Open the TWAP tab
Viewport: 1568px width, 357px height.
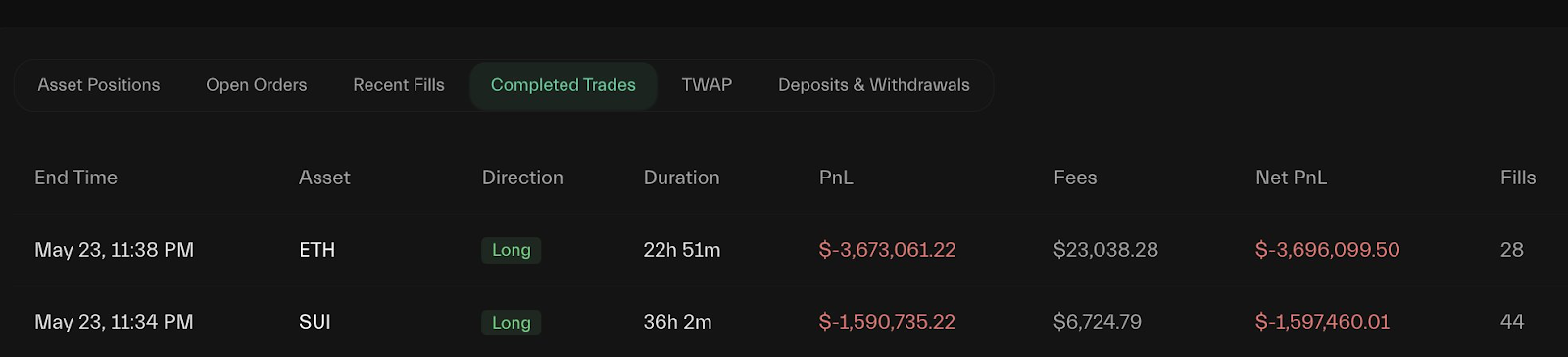coord(707,85)
